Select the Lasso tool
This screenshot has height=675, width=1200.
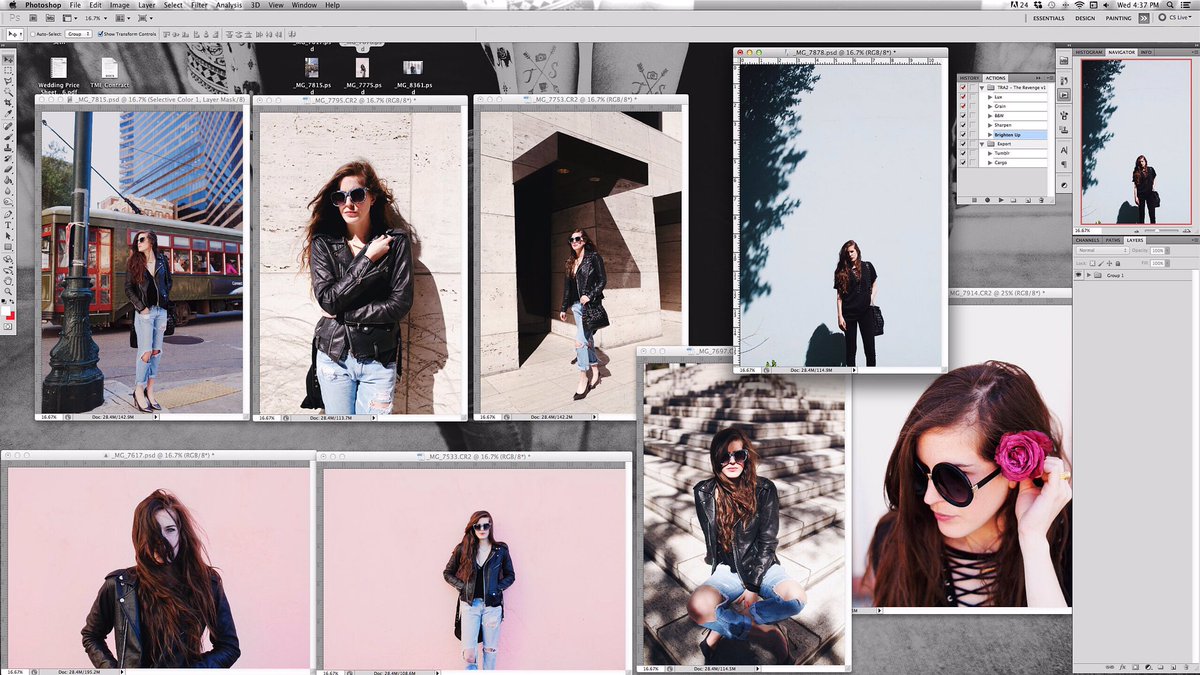pos(8,81)
